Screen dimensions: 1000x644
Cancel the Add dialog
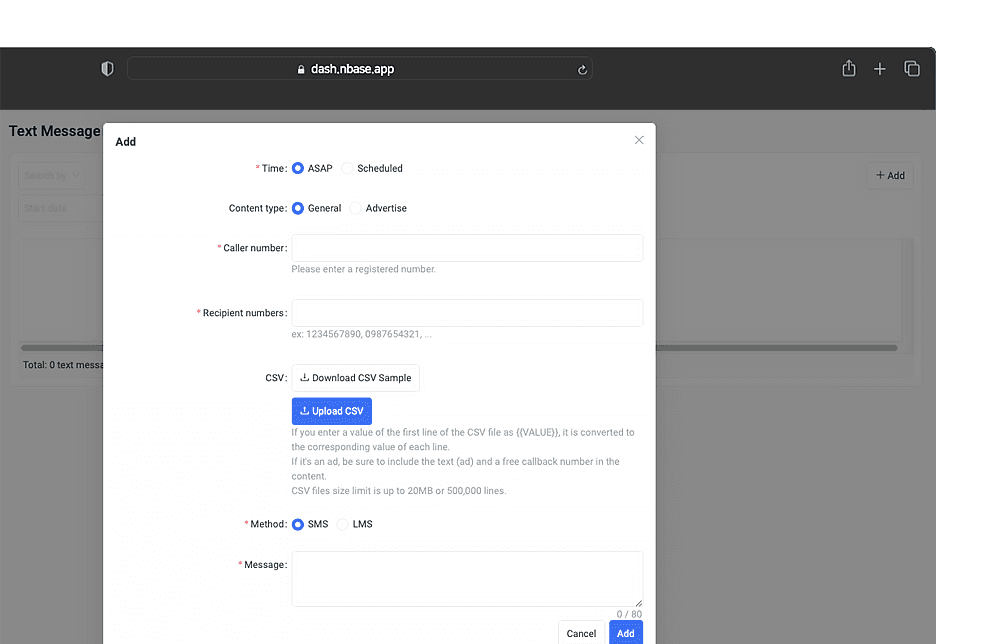tap(581, 633)
